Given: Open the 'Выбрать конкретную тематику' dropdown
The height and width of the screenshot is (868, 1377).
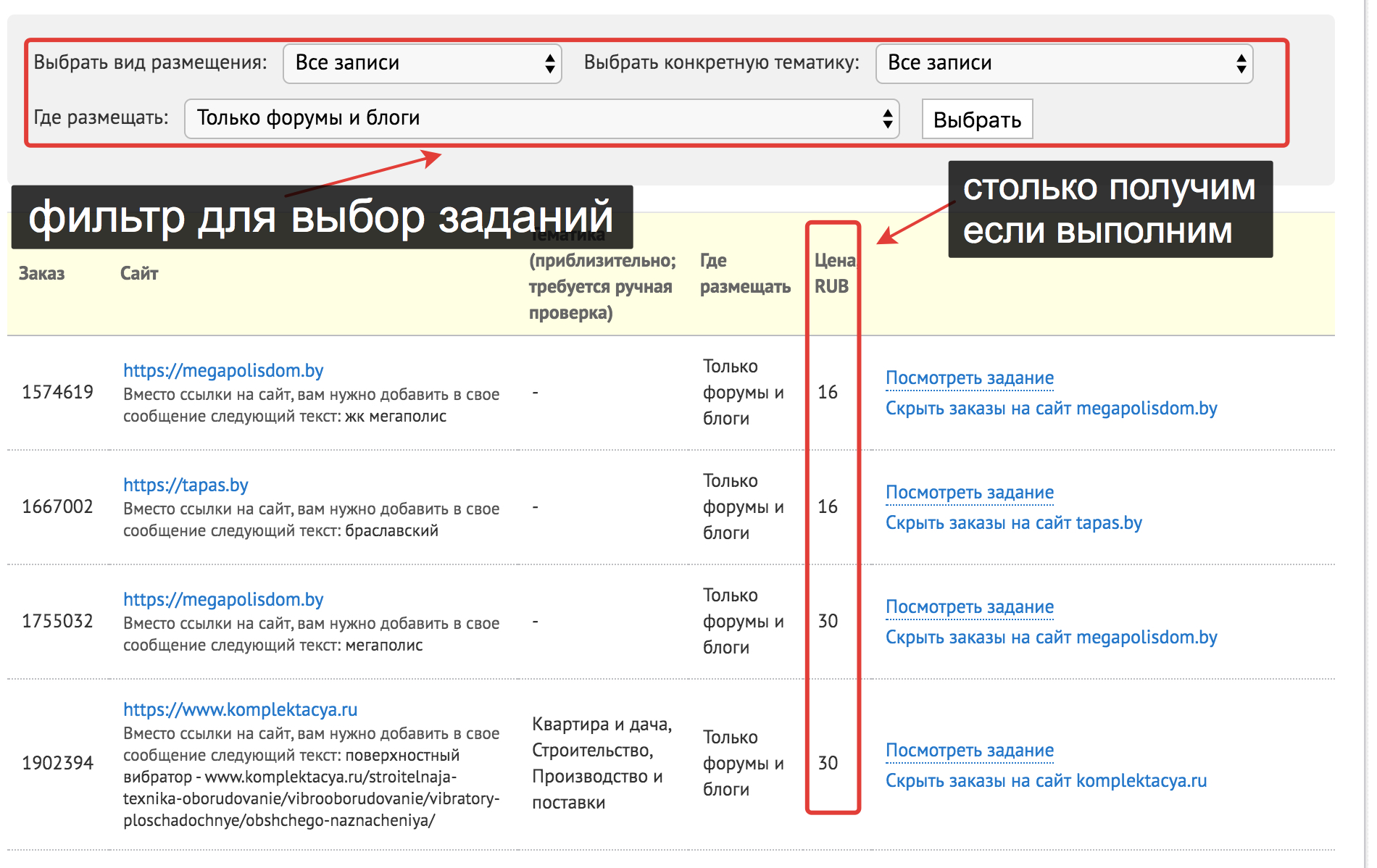Looking at the screenshot, I should pyautogui.click(x=1064, y=64).
